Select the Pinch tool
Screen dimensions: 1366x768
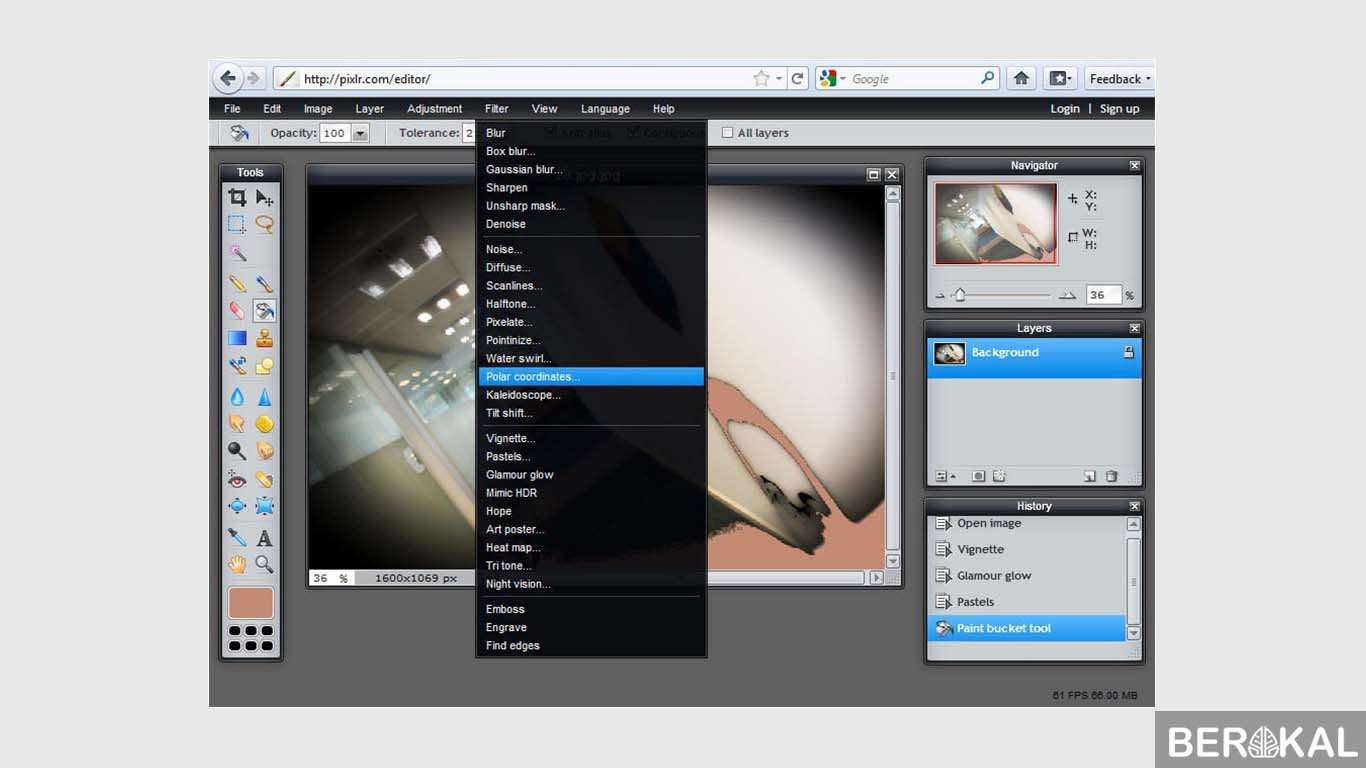coord(264,506)
